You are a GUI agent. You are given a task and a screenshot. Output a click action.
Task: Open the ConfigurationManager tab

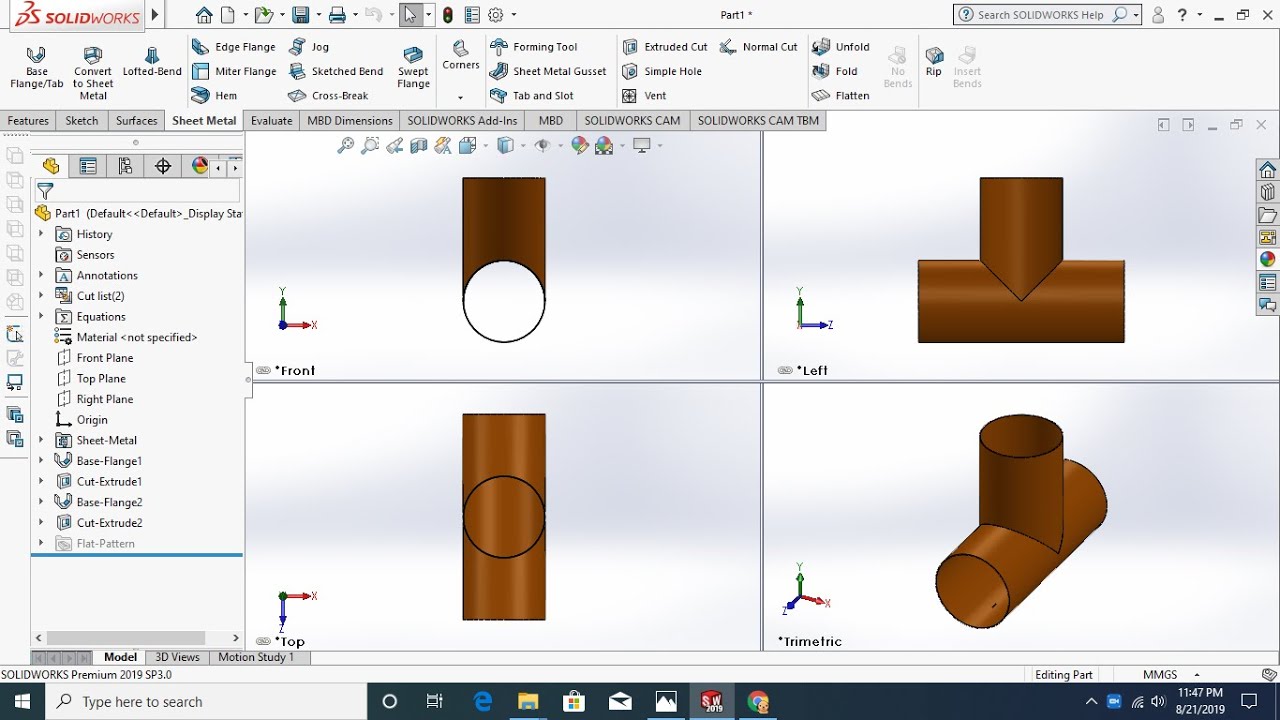(x=125, y=166)
